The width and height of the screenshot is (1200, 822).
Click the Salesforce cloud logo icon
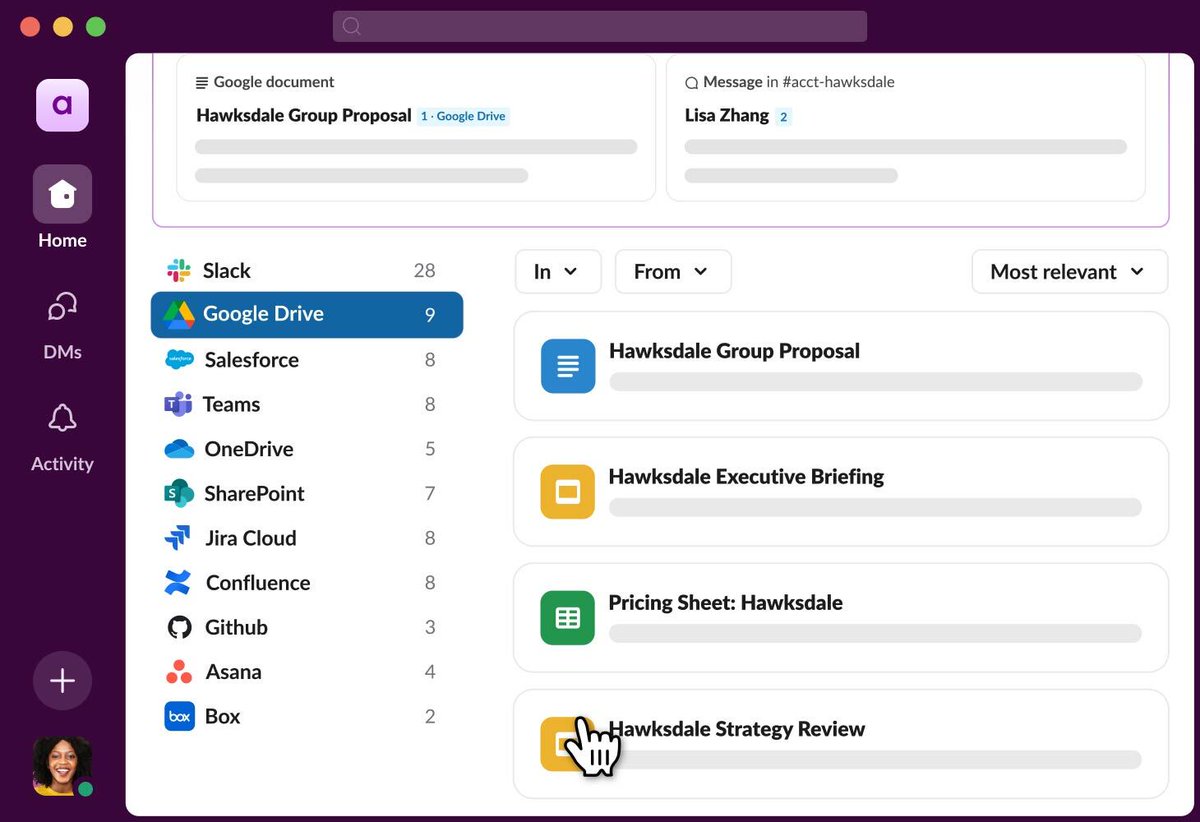[x=179, y=360]
